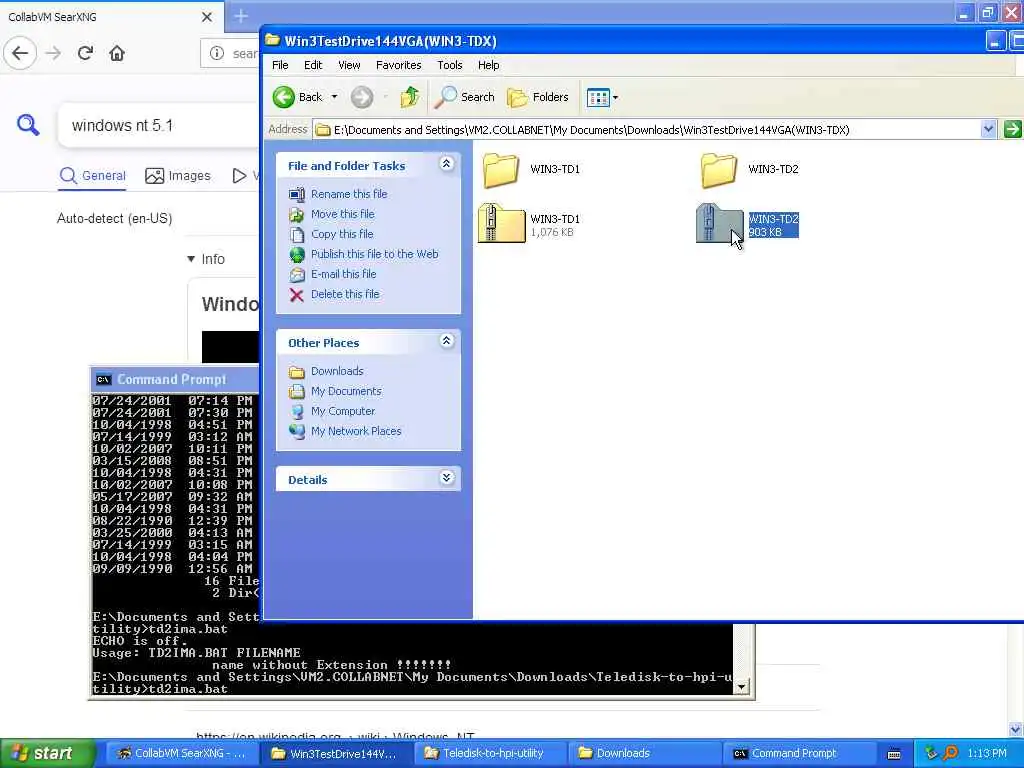Click the green Go arrow beside address bar
Screen dimensions: 1024x768
[1012, 129]
